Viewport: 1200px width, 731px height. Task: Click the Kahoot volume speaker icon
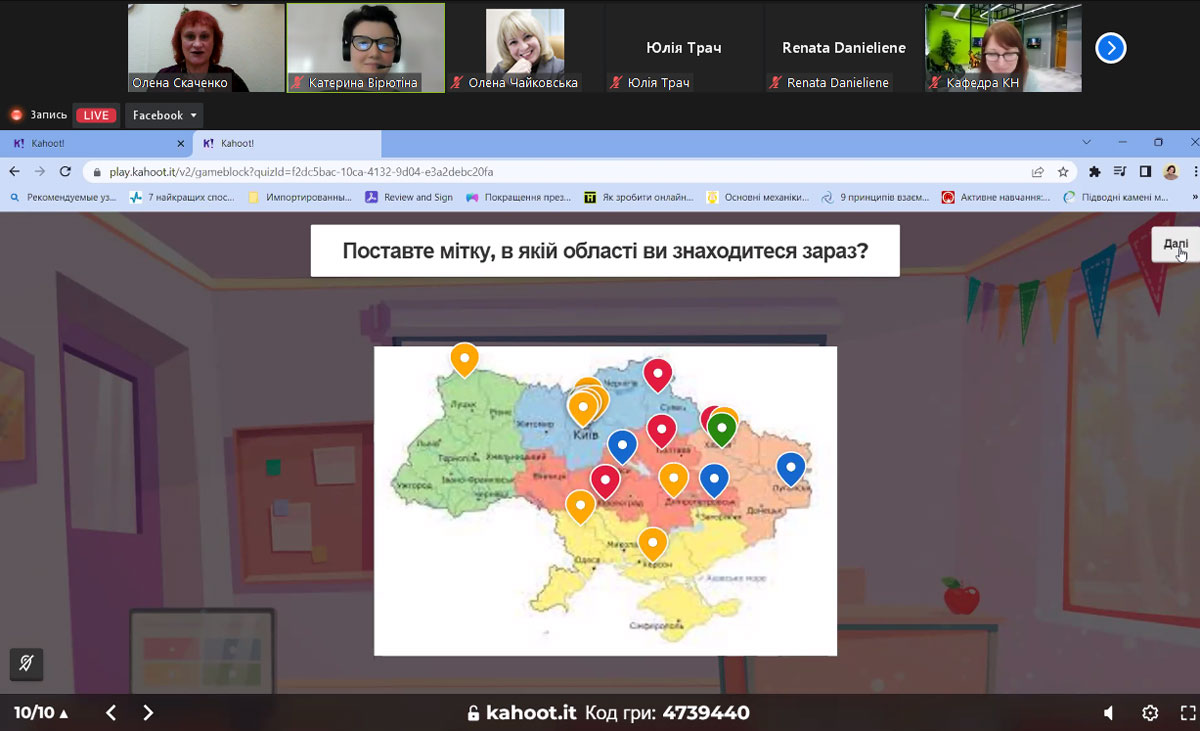(x=1108, y=713)
